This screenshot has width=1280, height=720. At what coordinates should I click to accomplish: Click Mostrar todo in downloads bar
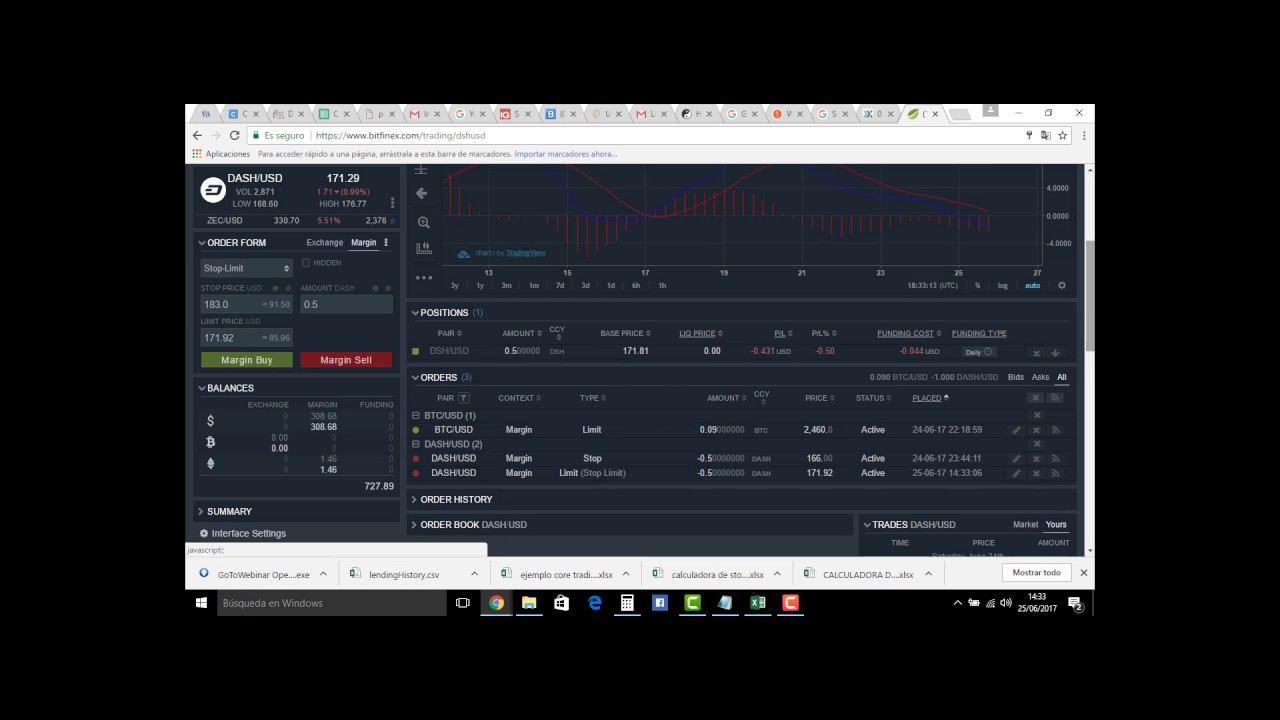[x=1037, y=573]
